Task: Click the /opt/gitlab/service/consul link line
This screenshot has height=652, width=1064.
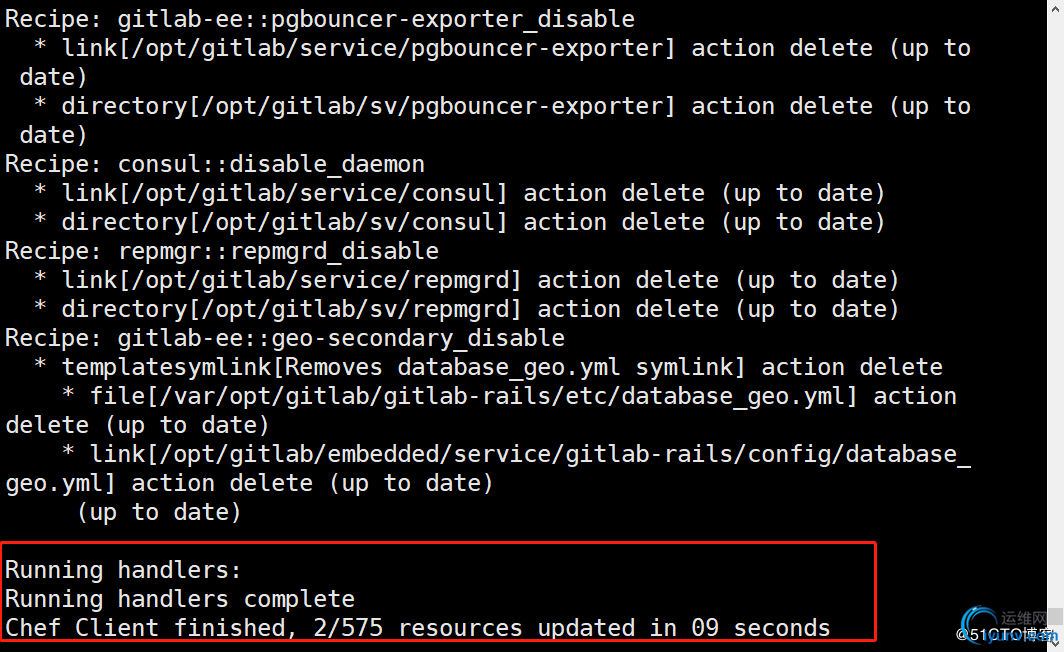Action: [x=460, y=193]
